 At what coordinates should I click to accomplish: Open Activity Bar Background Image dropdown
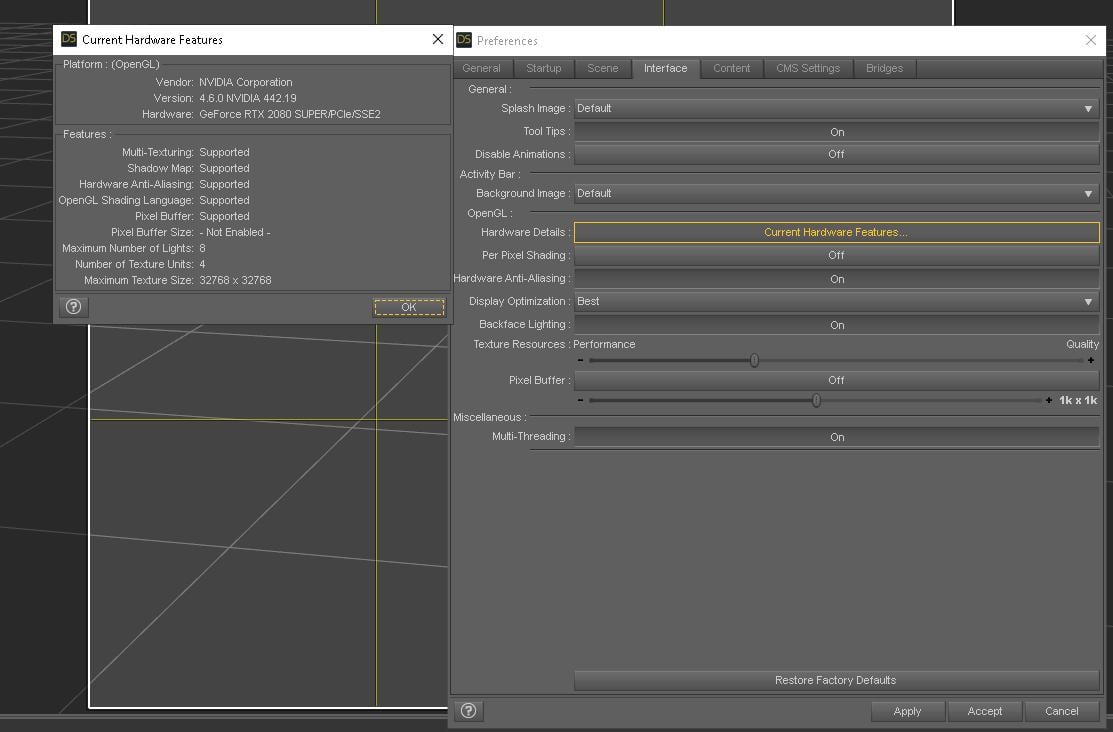click(x=837, y=193)
